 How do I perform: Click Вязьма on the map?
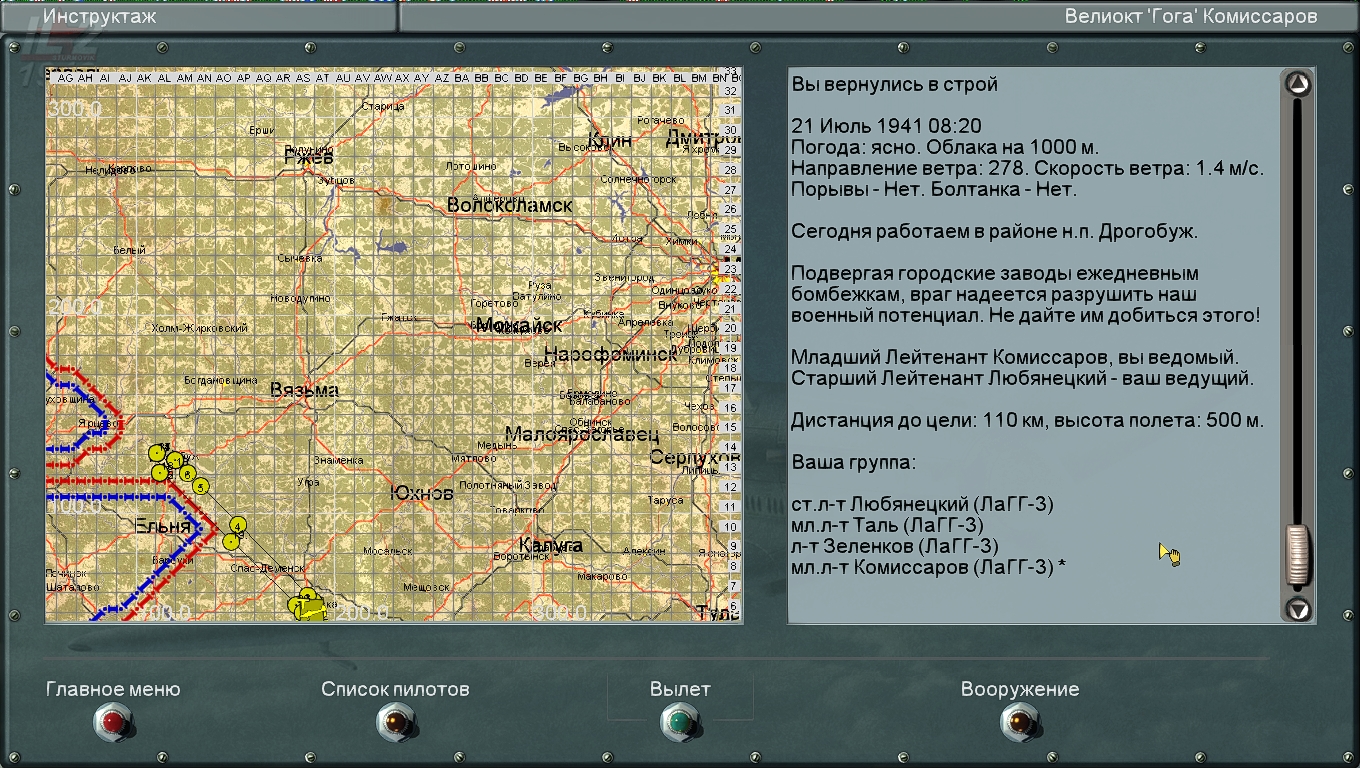click(304, 391)
